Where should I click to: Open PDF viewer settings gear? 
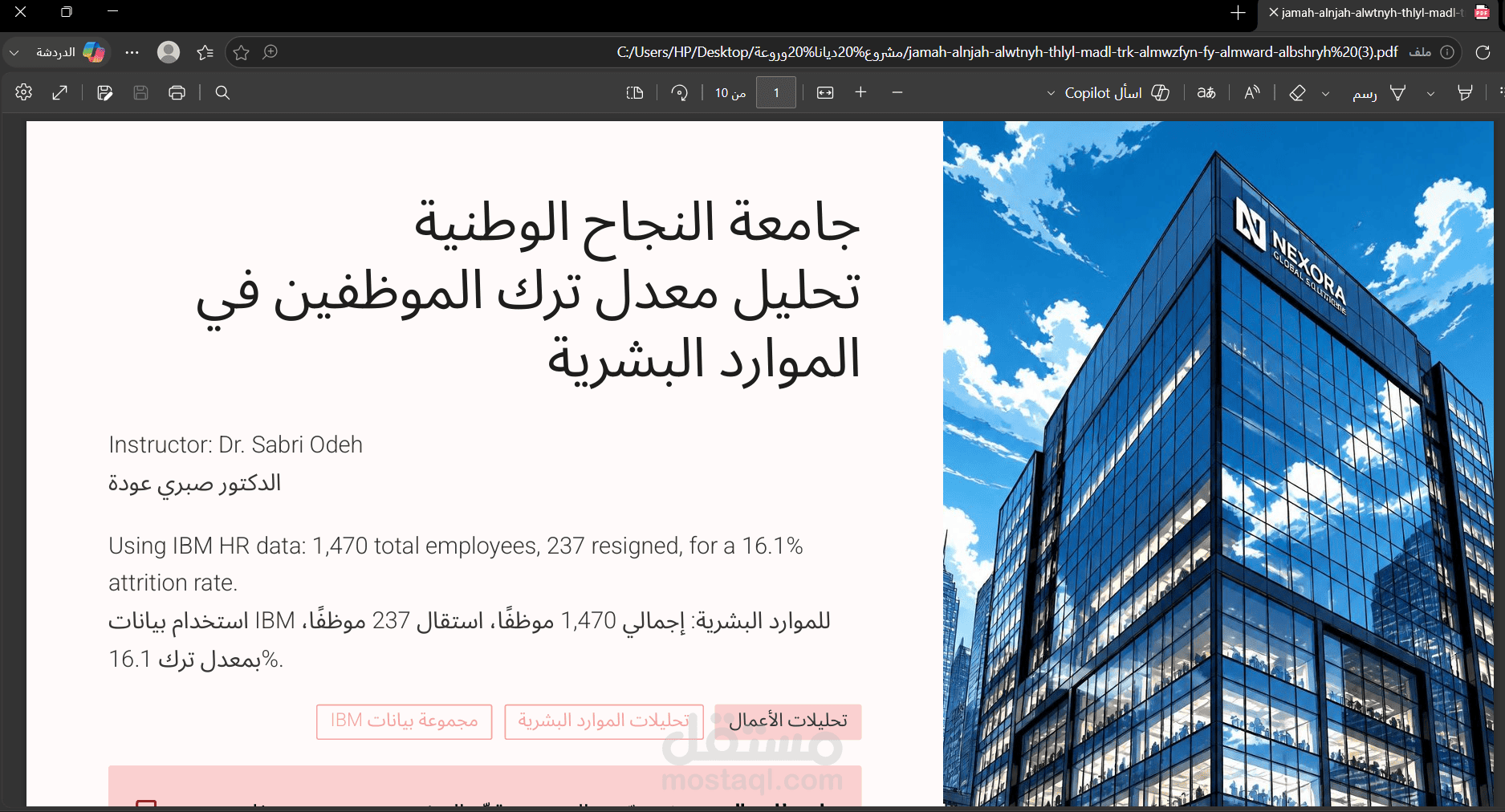24,92
